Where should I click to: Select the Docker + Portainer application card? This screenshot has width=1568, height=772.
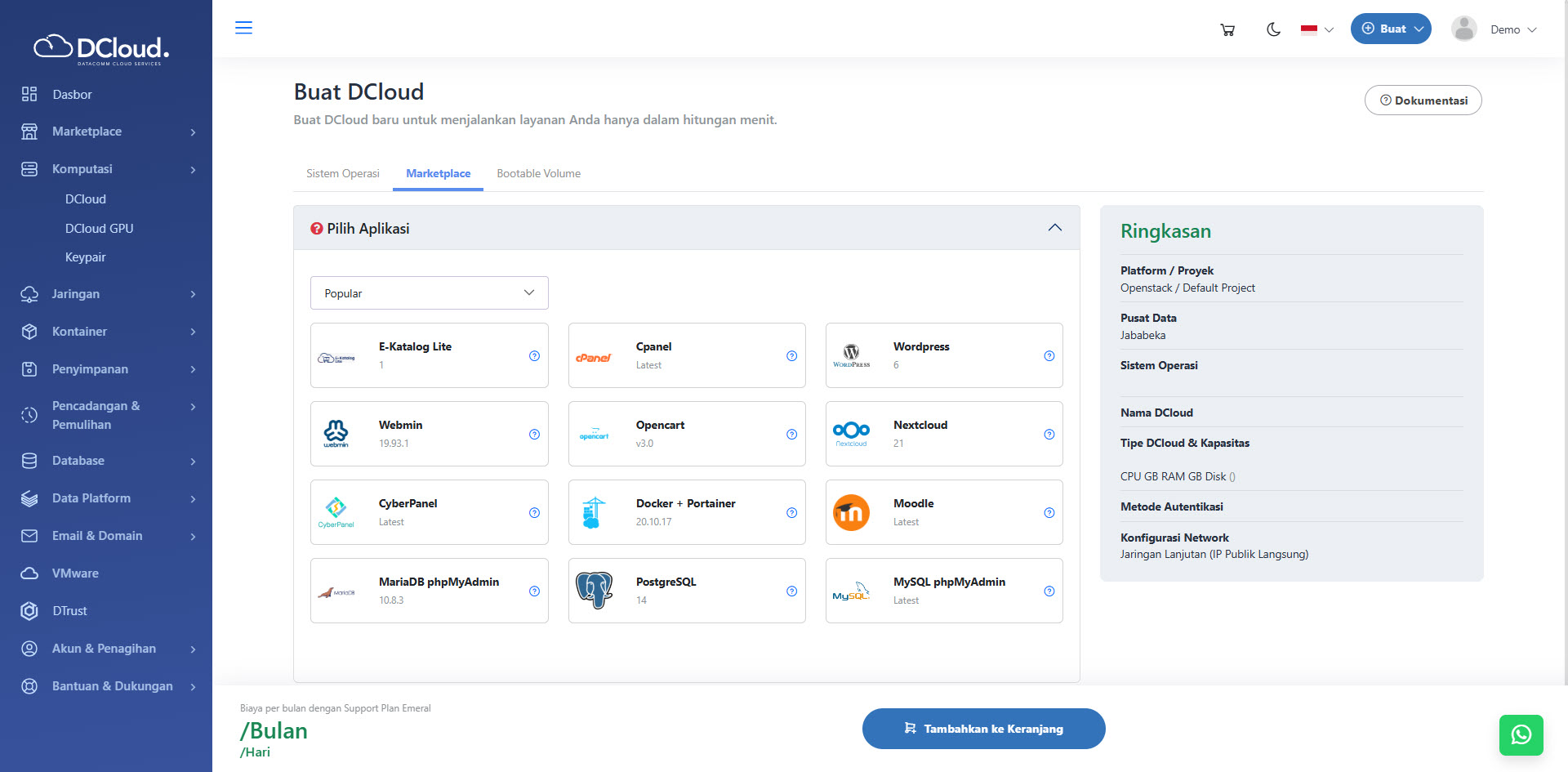pyautogui.click(x=686, y=512)
